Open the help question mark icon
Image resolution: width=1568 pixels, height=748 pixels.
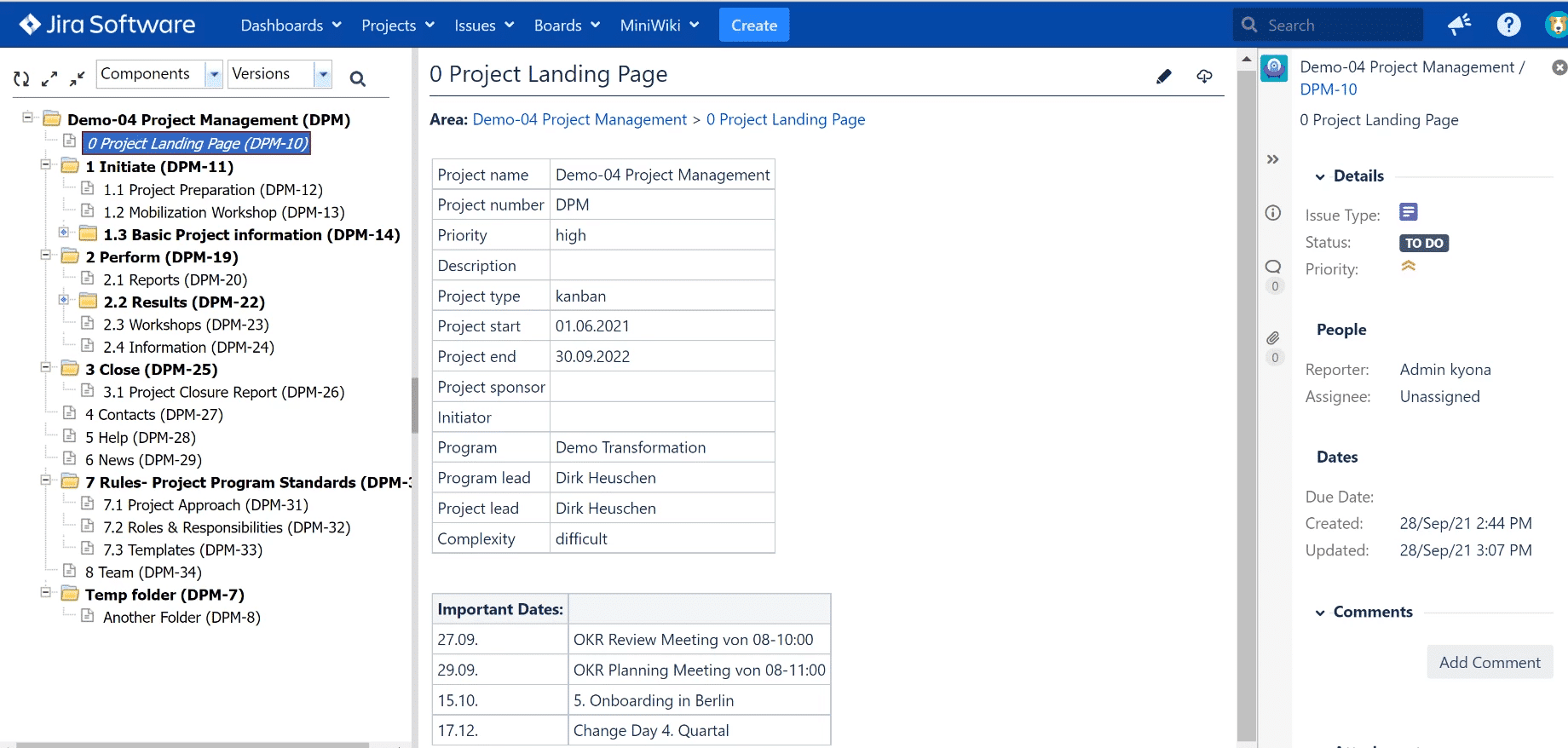pos(1508,25)
